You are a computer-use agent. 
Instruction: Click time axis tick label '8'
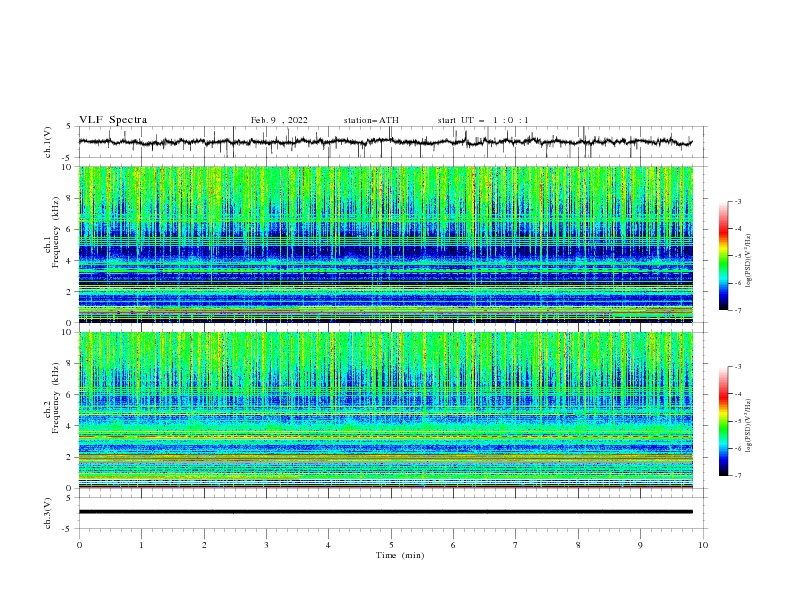(578, 545)
